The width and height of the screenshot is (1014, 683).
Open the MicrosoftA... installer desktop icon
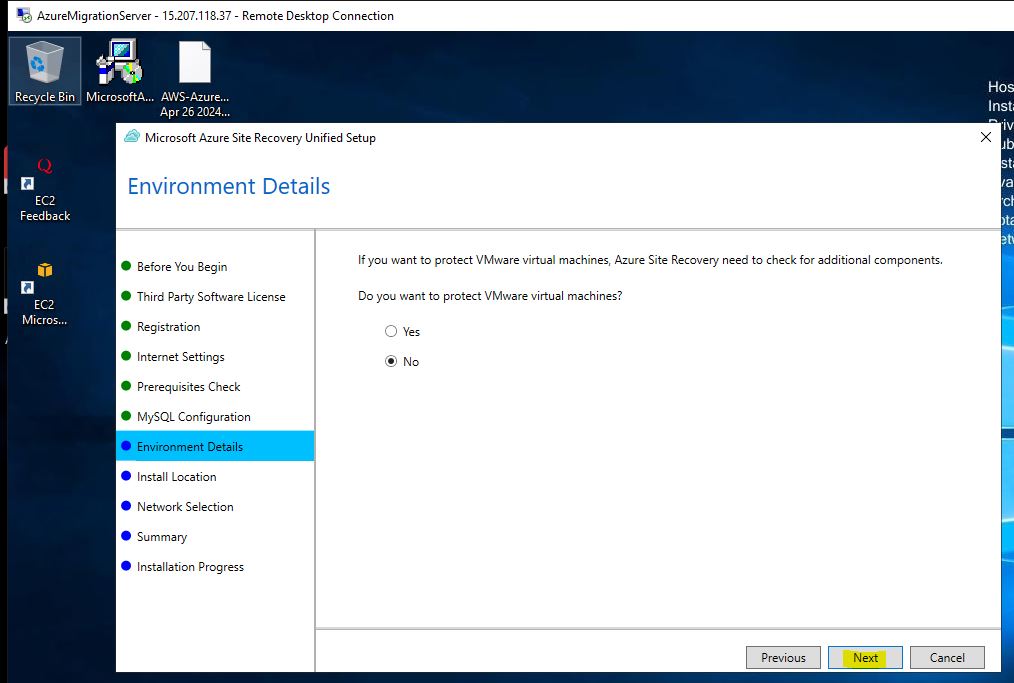coord(120,65)
